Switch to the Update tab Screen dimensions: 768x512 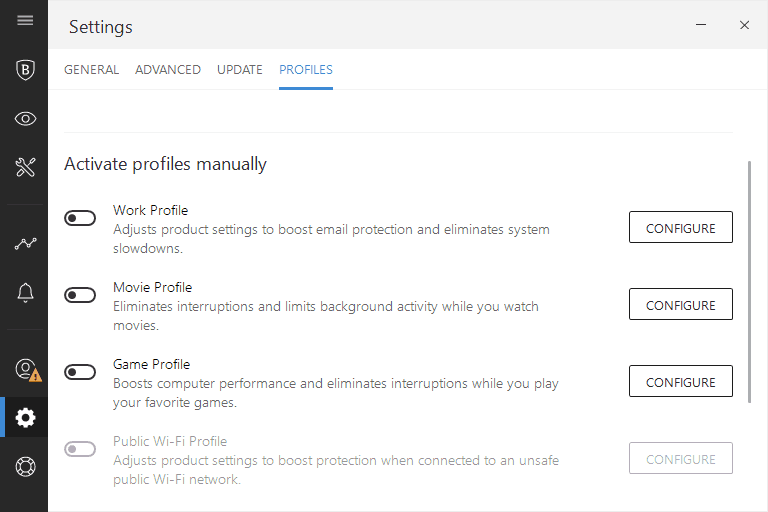coord(240,70)
